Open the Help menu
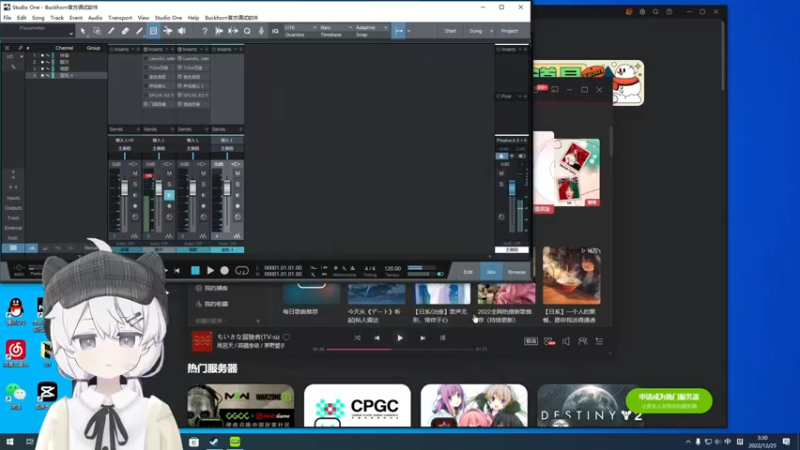 (x=193, y=17)
